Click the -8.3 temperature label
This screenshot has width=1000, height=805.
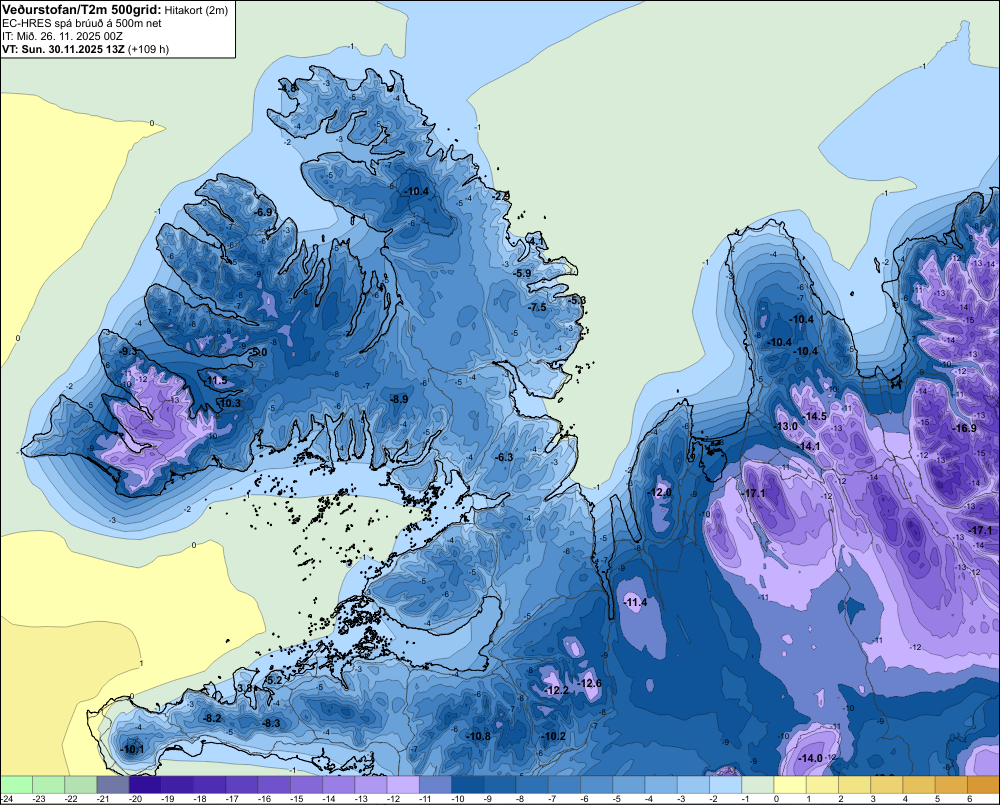[x=272, y=723]
